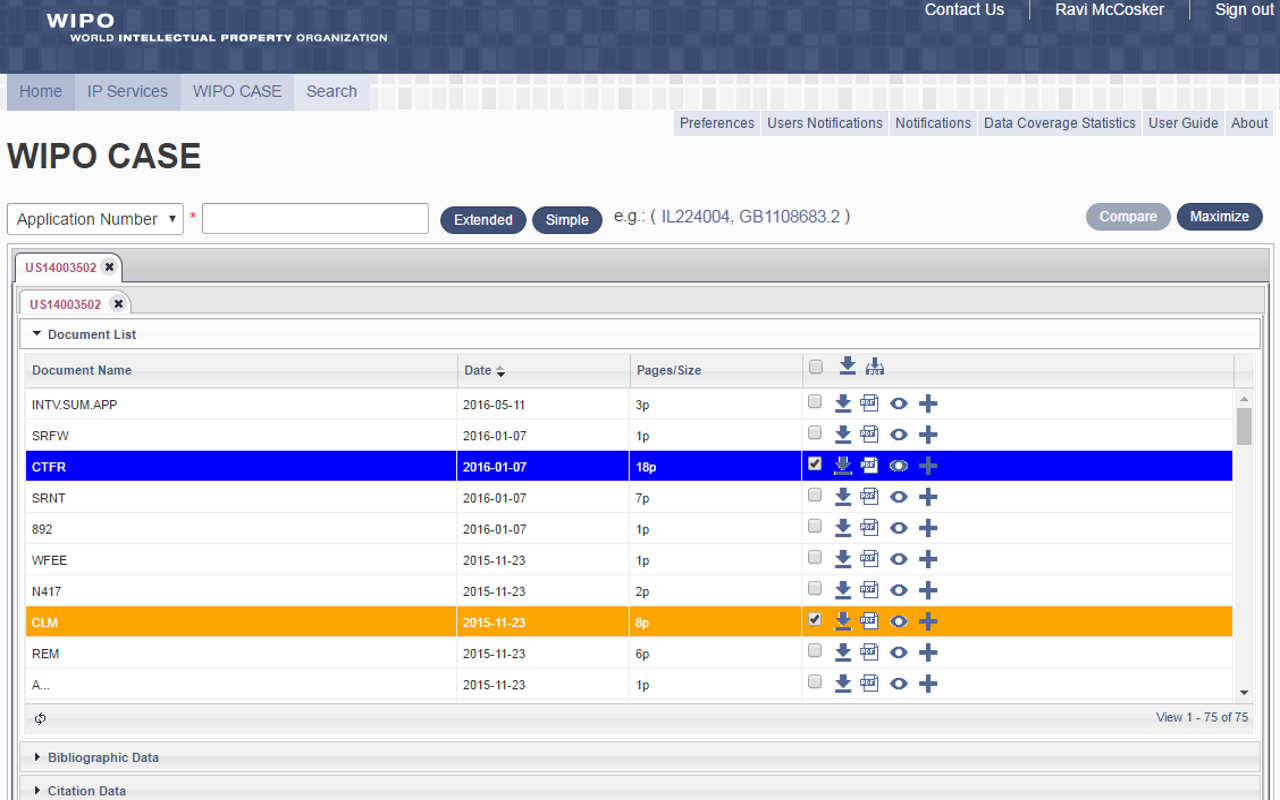Open the WIPO CASE menu item
Viewport: 1280px width, 800px height.
(237, 91)
